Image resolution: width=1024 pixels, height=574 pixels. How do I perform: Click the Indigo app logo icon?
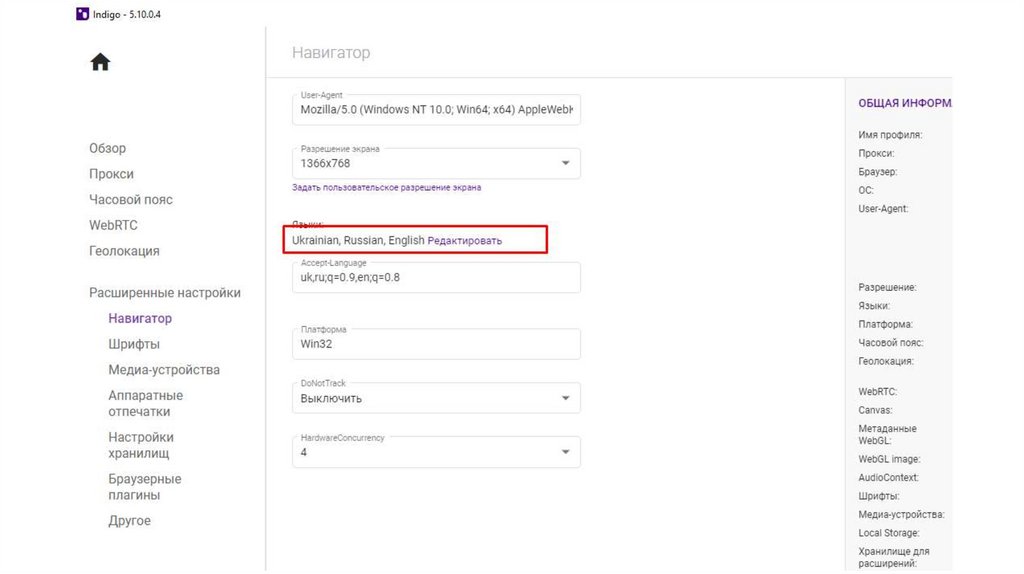pos(81,14)
